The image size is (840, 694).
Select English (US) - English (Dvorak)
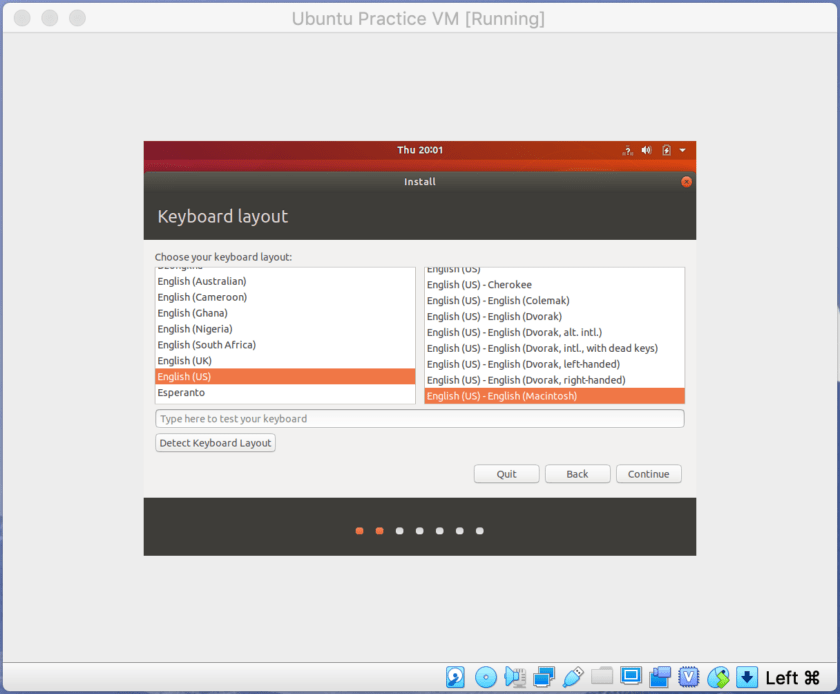(554, 317)
